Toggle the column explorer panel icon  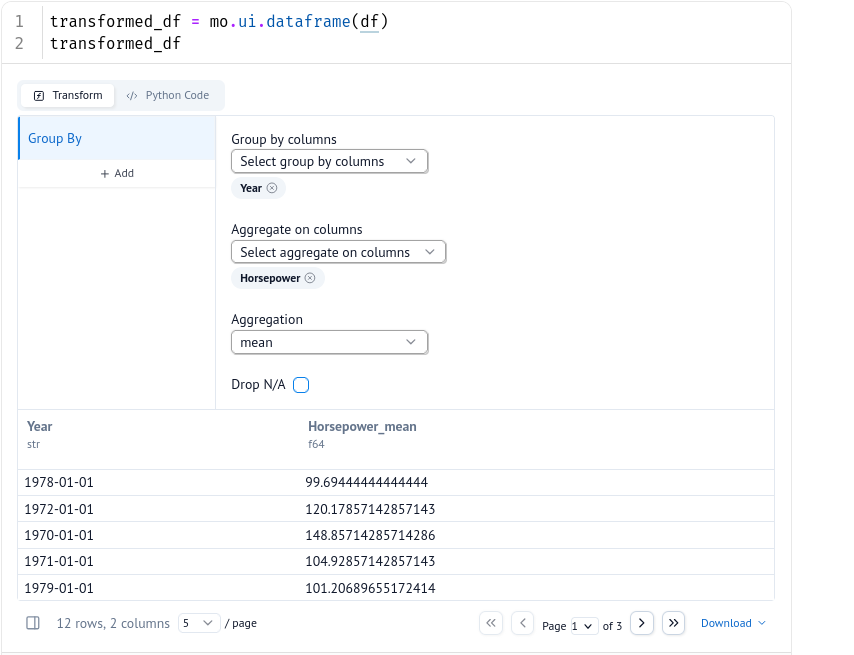(x=33, y=623)
